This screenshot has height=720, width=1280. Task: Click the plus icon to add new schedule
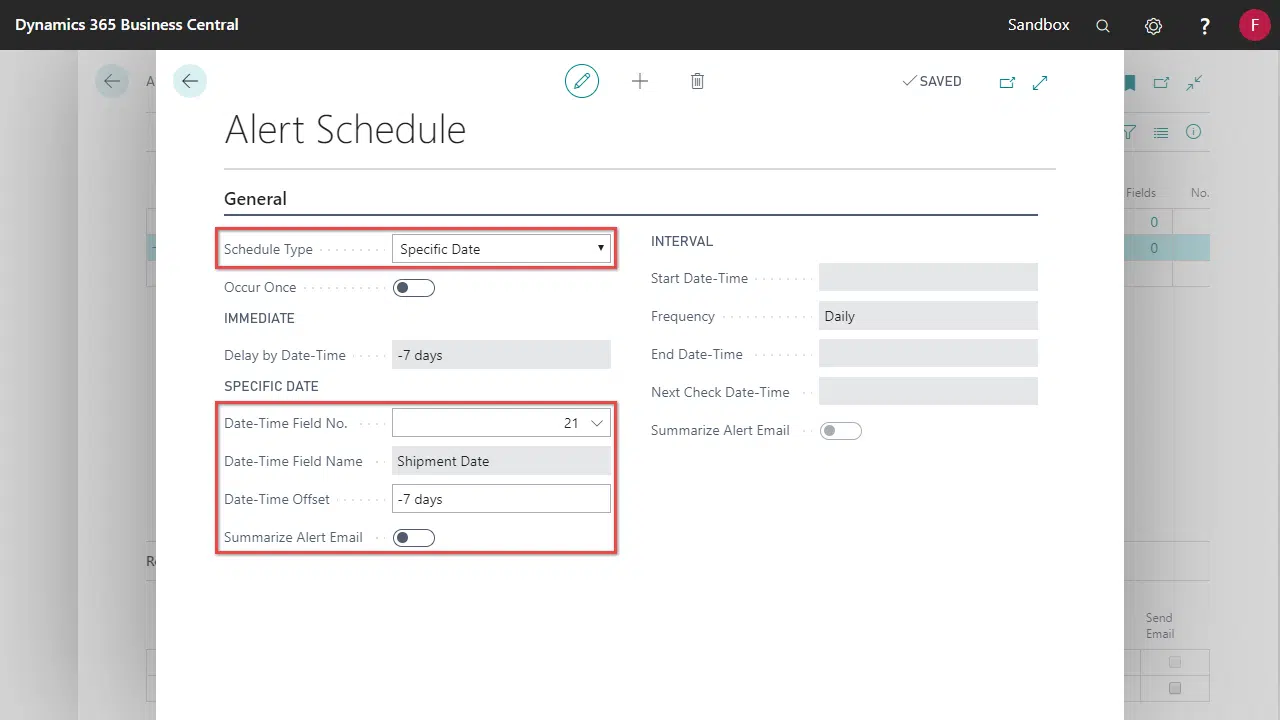click(x=640, y=81)
